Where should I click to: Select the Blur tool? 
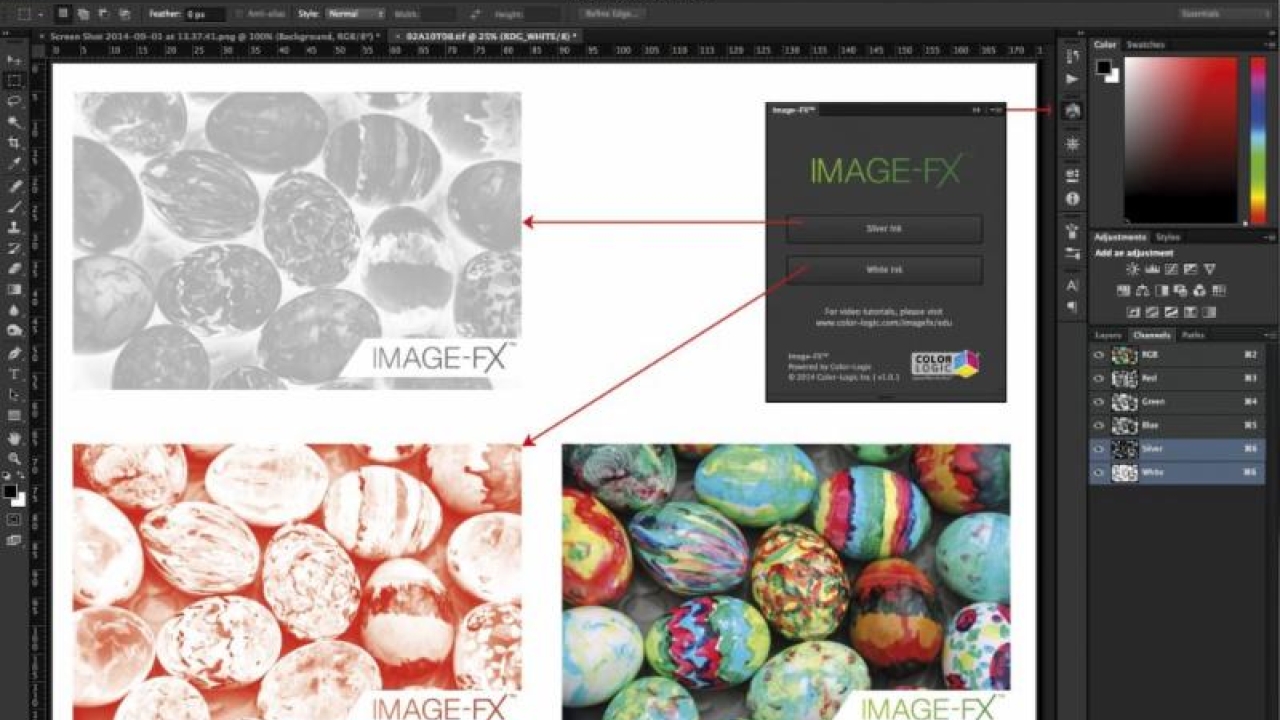[x=14, y=311]
